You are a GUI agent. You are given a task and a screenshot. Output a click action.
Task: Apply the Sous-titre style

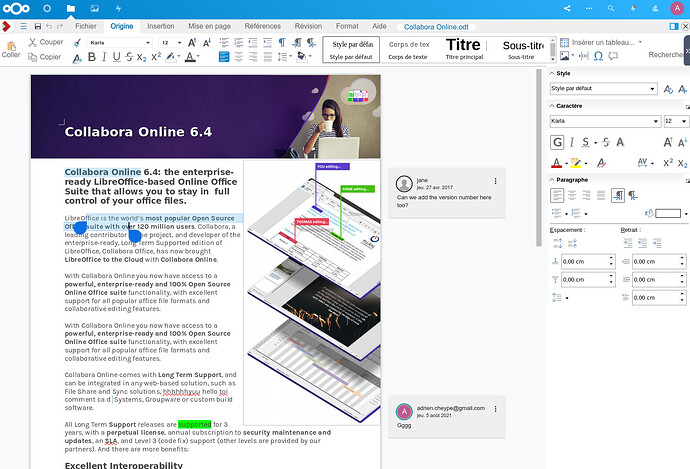point(521,50)
